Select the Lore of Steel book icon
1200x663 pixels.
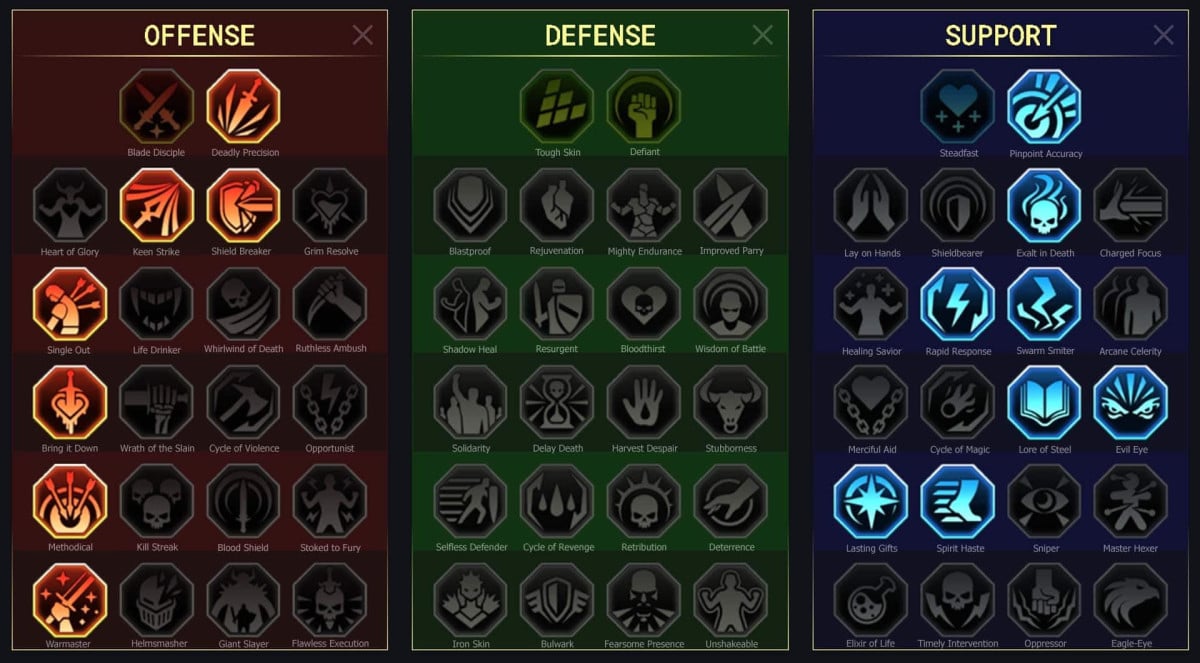coord(1045,403)
